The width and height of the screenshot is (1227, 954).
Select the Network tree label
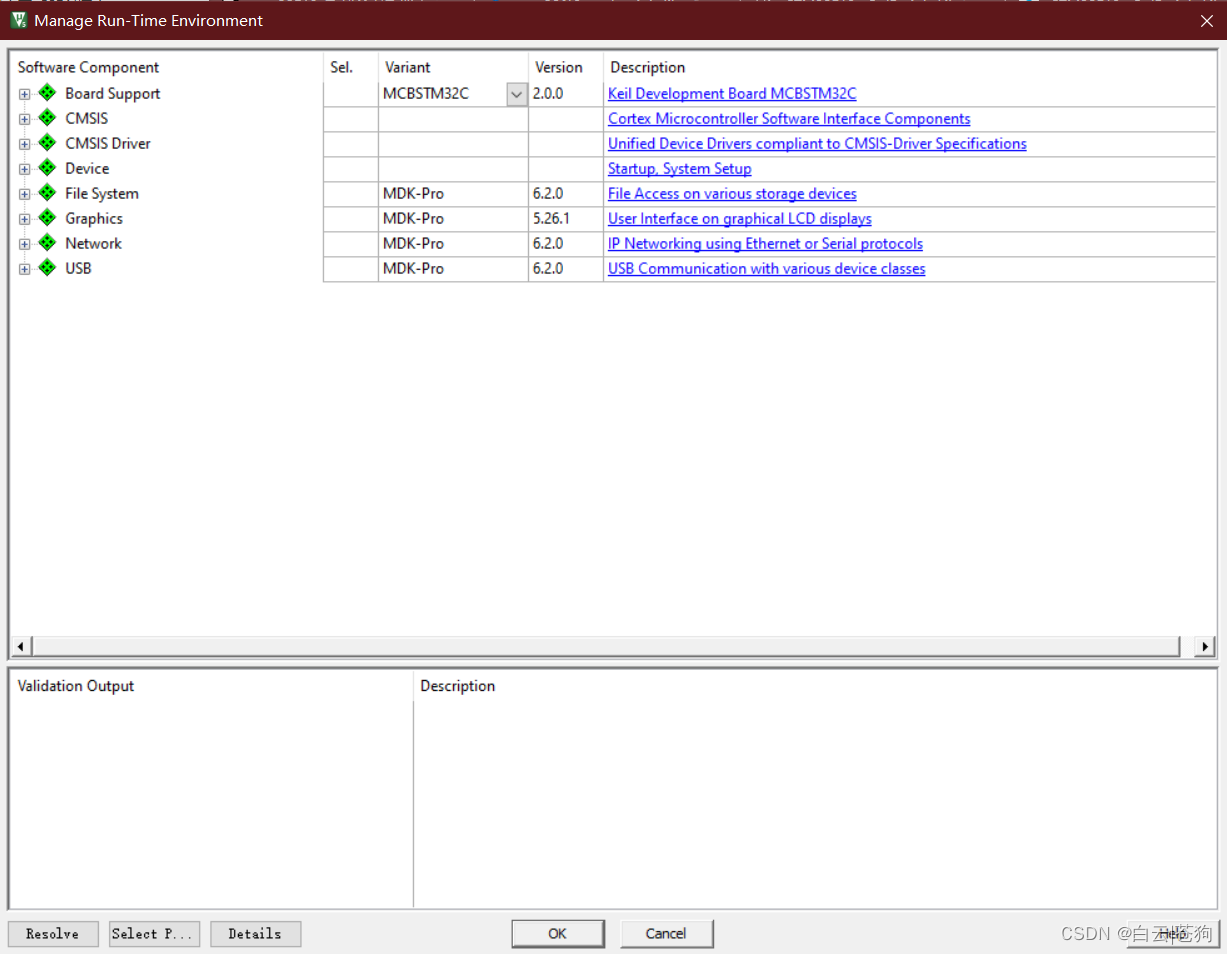coord(93,244)
